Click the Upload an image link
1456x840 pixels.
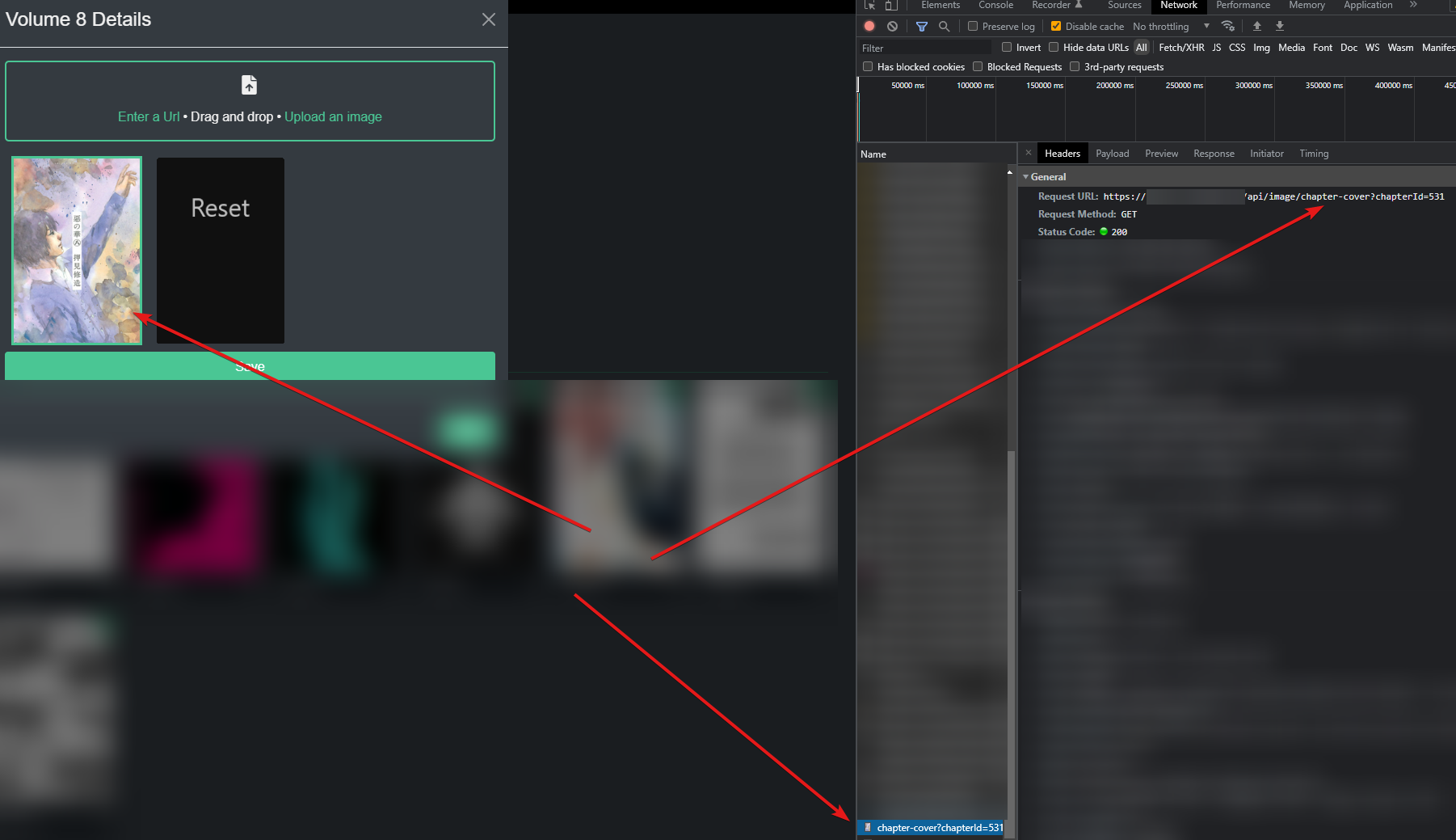click(333, 116)
